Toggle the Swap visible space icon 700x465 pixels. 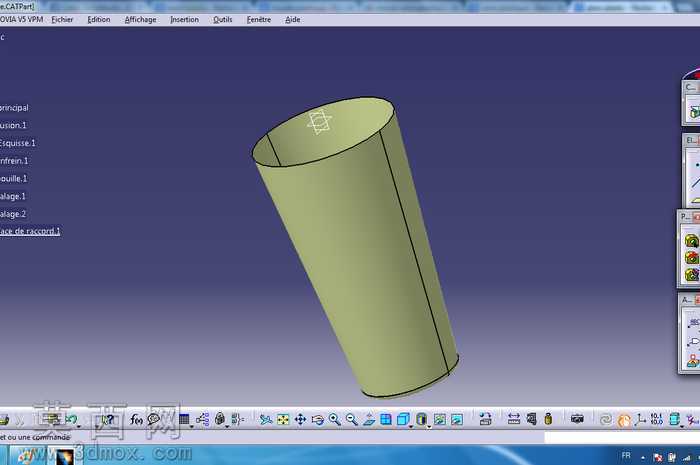tap(457, 419)
